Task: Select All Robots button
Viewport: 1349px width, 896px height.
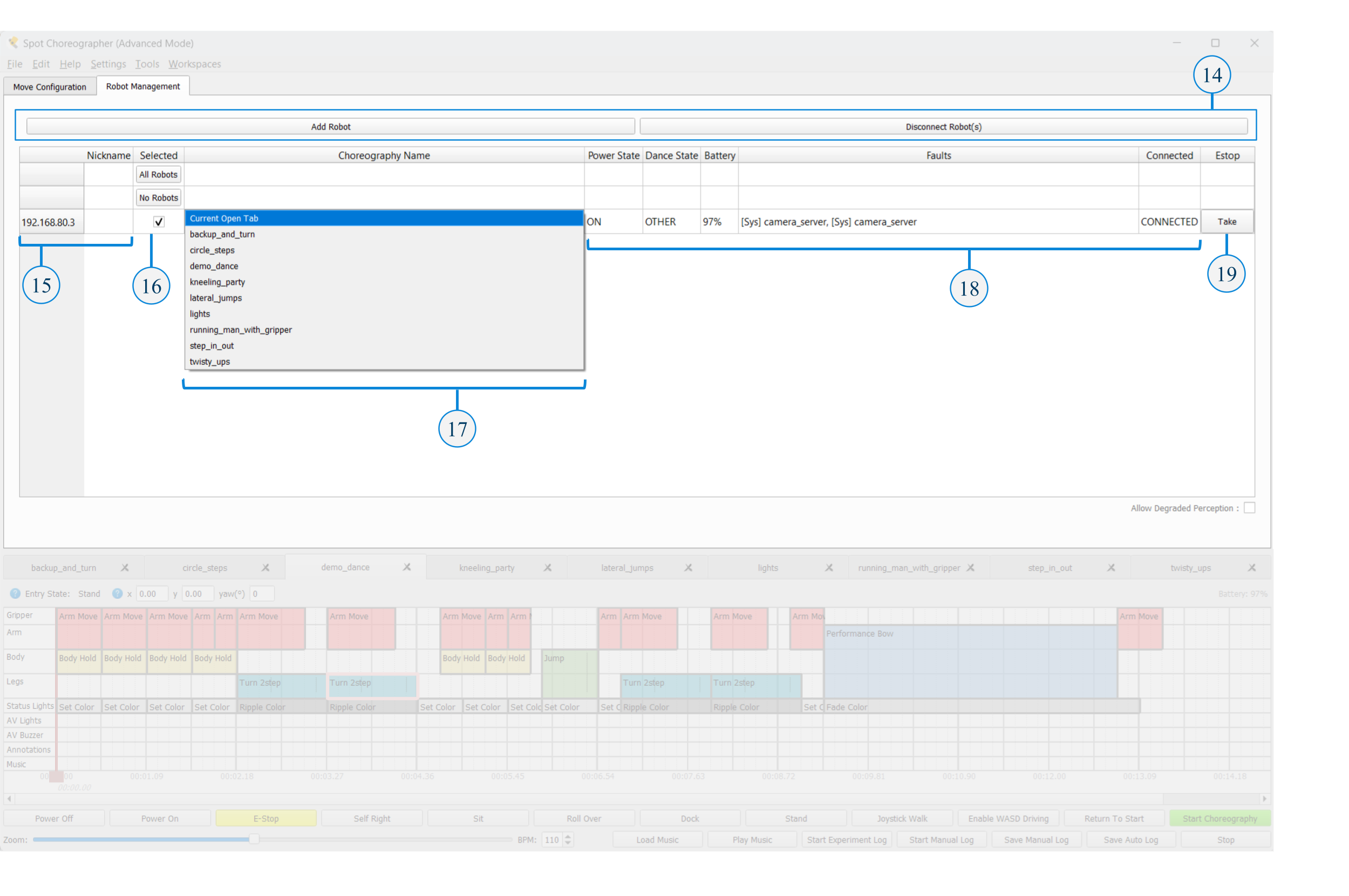Action: click(158, 175)
